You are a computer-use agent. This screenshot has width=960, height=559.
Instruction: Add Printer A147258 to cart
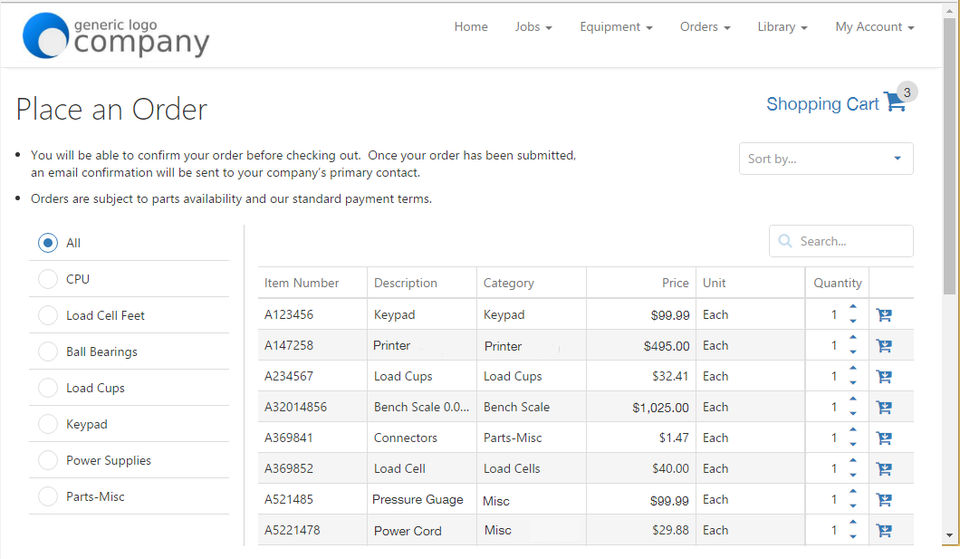(x=883, y=345)
